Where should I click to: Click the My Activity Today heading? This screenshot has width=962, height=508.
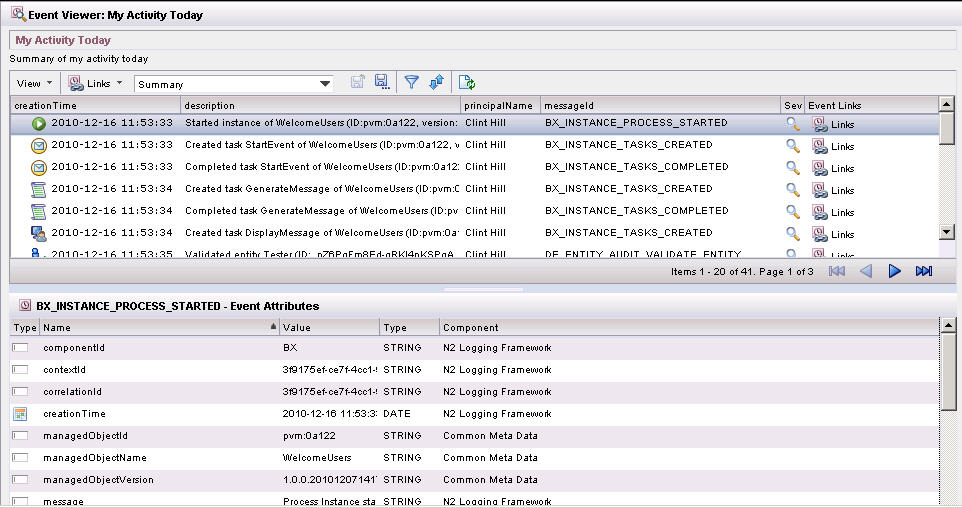63,40
